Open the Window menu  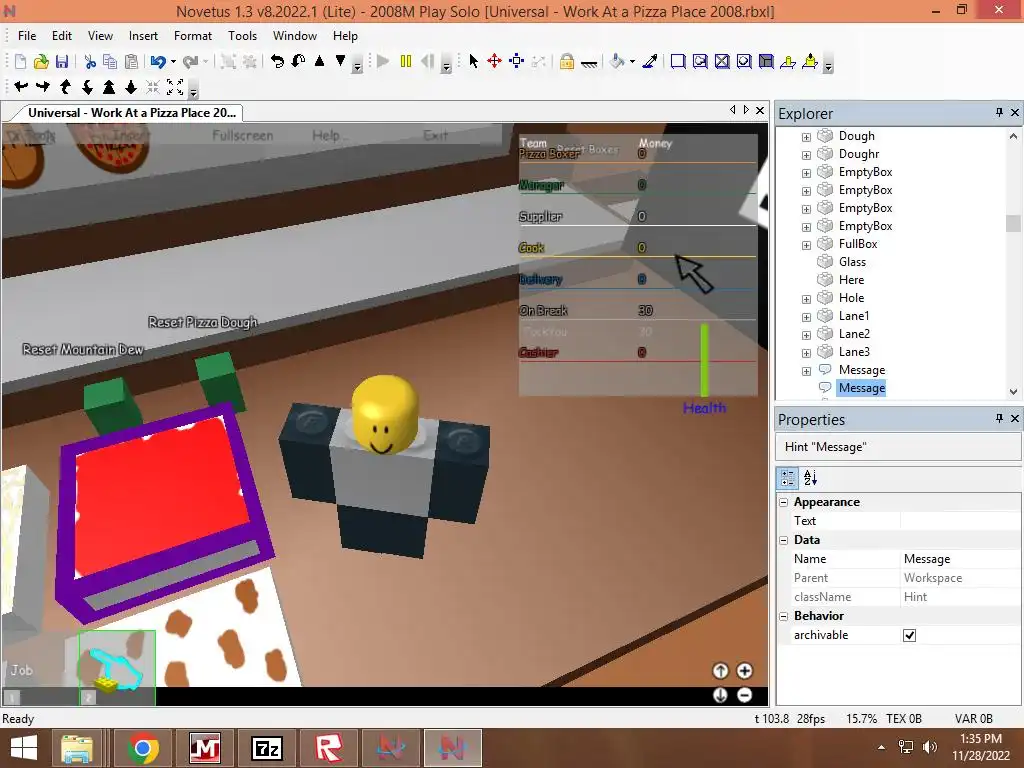click(295, 36)
